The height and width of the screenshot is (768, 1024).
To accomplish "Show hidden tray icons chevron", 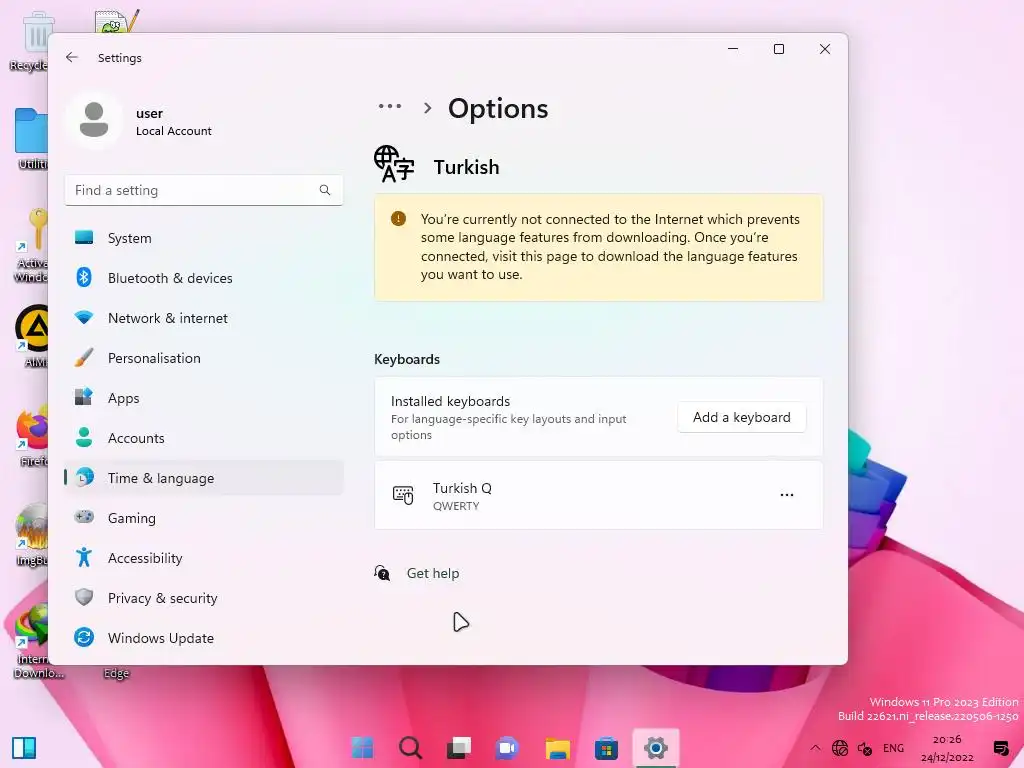I will click(x=815, y=748).
